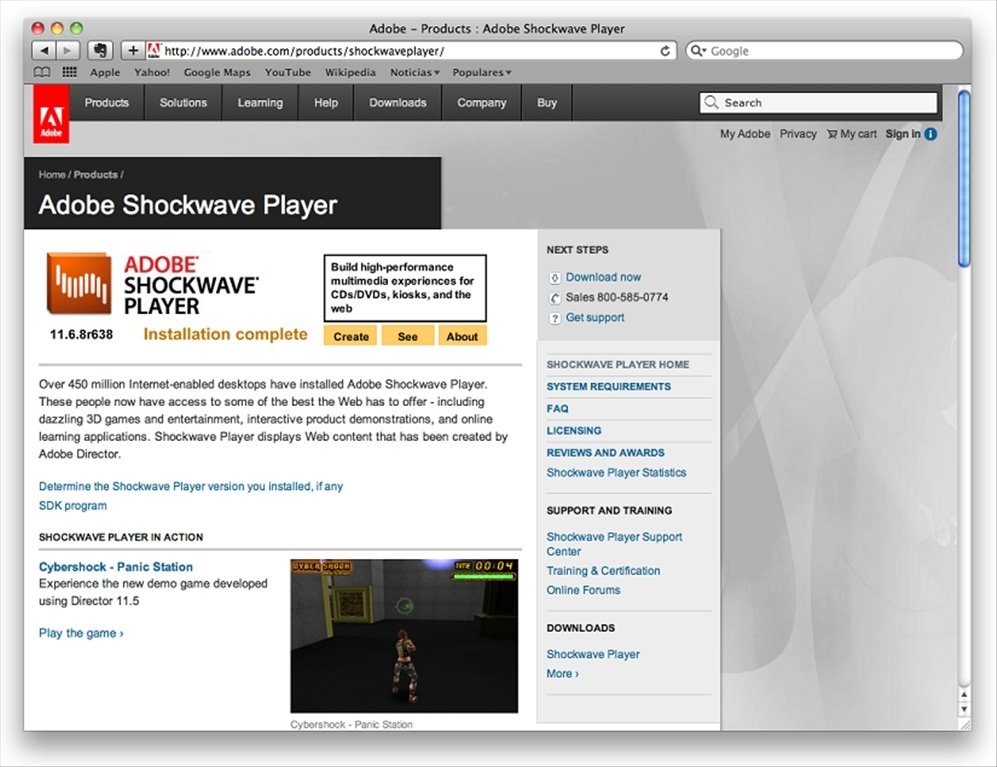Click the shopping cart icon beside My cart
This screenshot has height=767, width=997.
(832, 134)
